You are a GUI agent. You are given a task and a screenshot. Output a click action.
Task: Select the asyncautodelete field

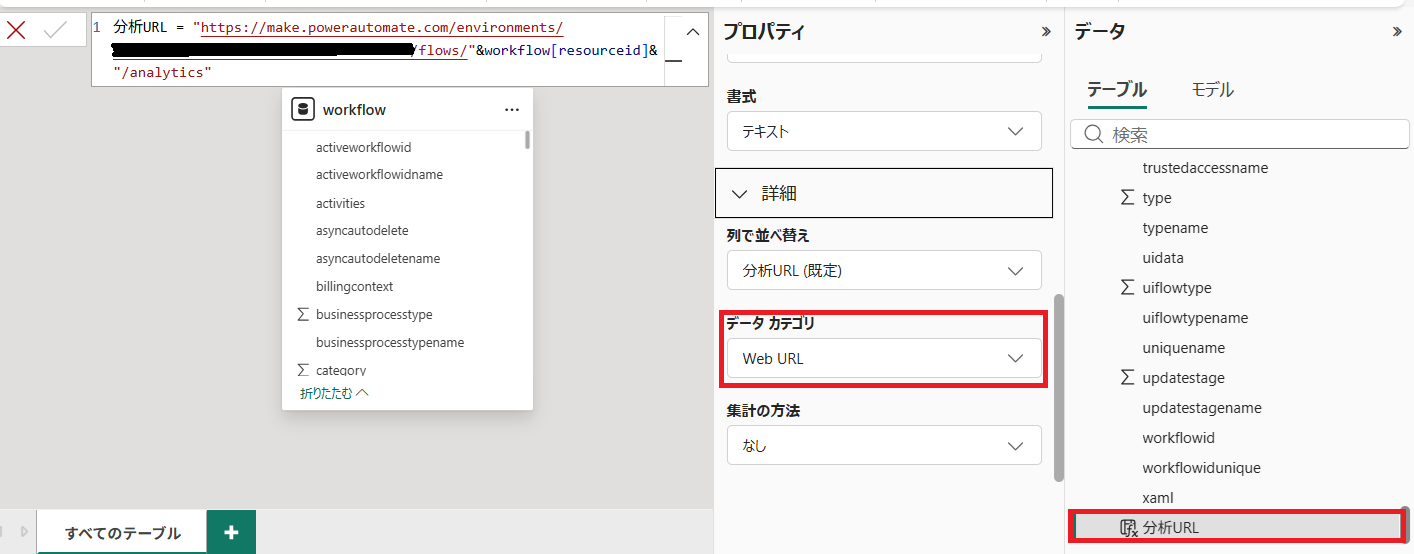[x=362, y=230]
